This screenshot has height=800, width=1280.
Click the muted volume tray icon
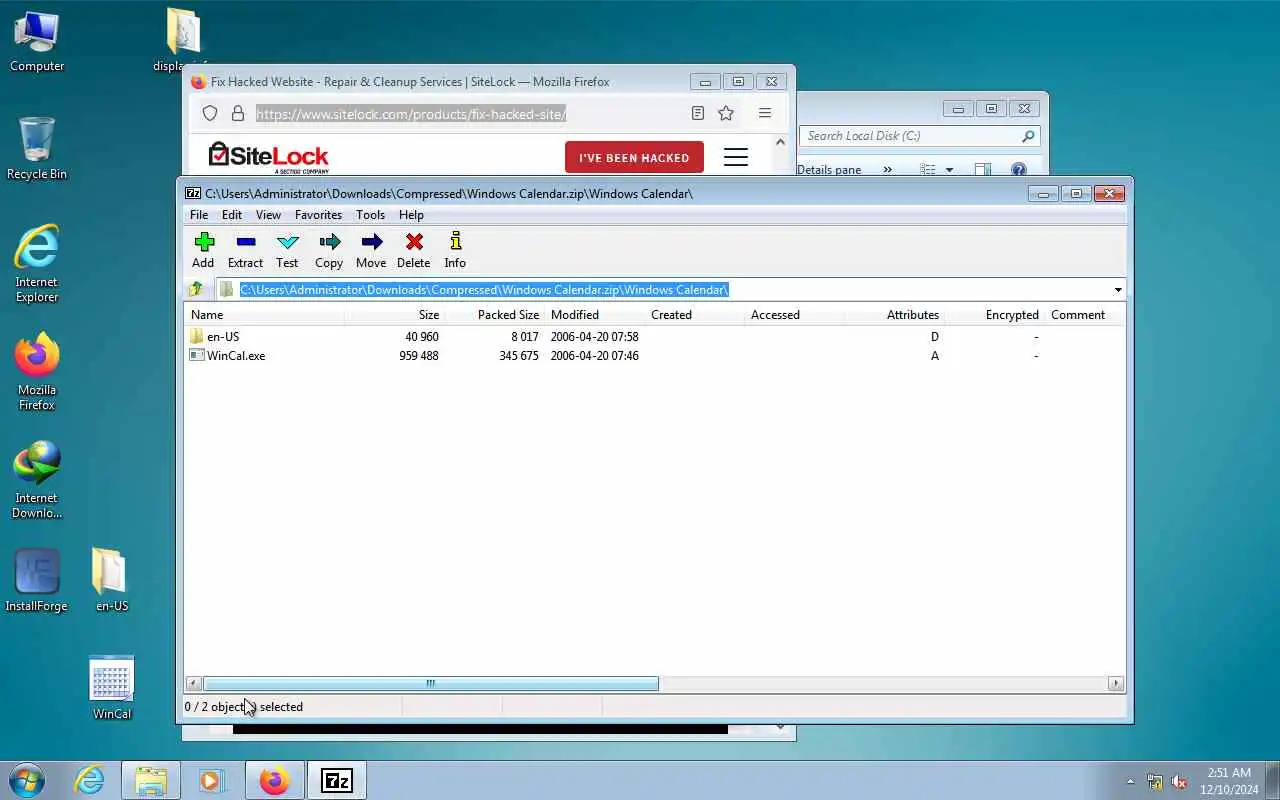click(1179, 781)
